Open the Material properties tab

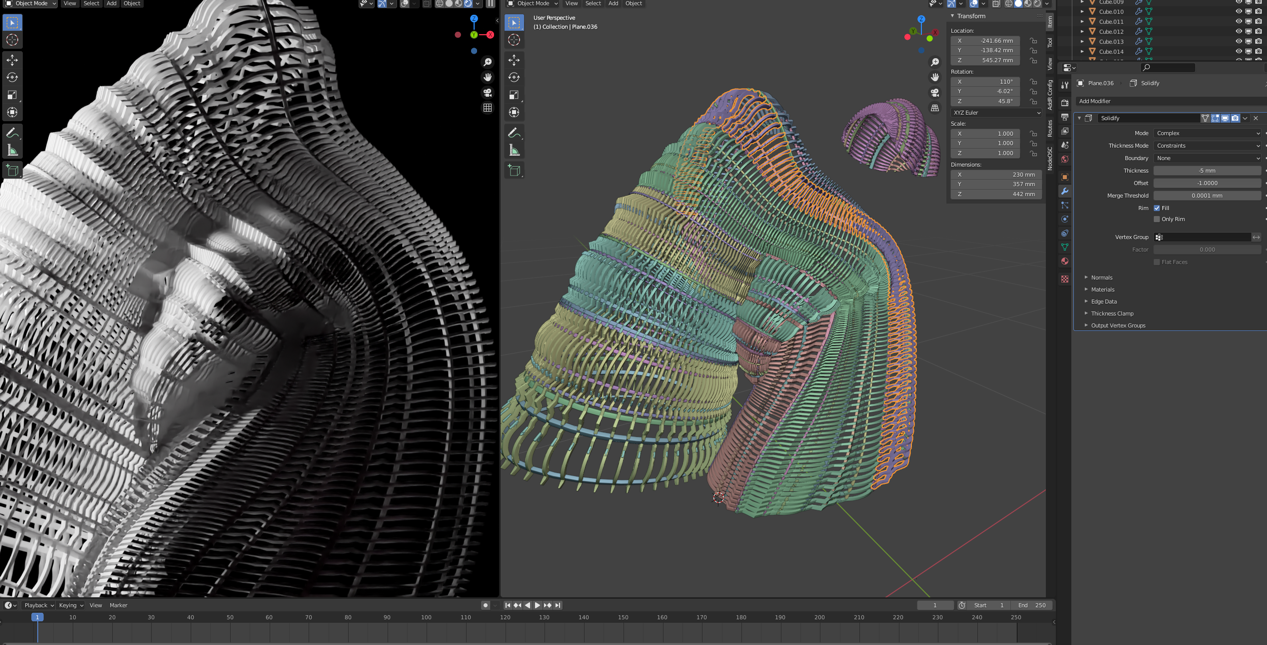point(1065,261)
